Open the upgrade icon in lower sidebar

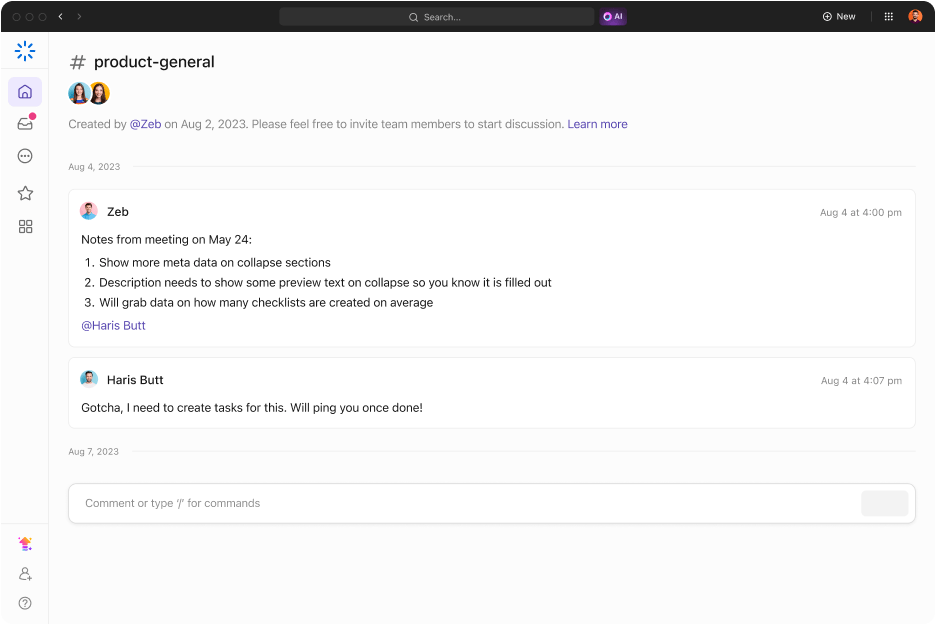25,544
